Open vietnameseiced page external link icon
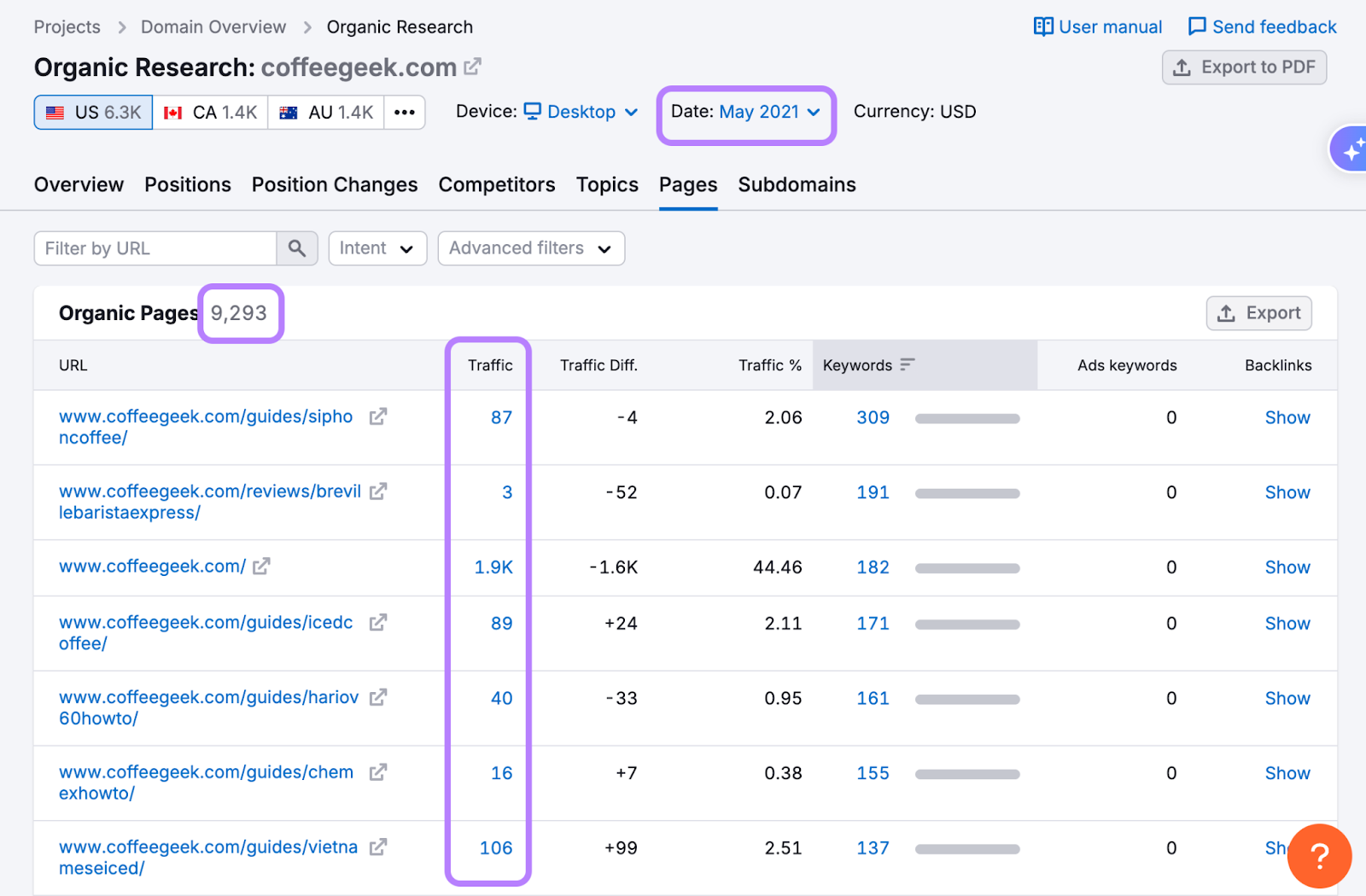 pos(377,847)
